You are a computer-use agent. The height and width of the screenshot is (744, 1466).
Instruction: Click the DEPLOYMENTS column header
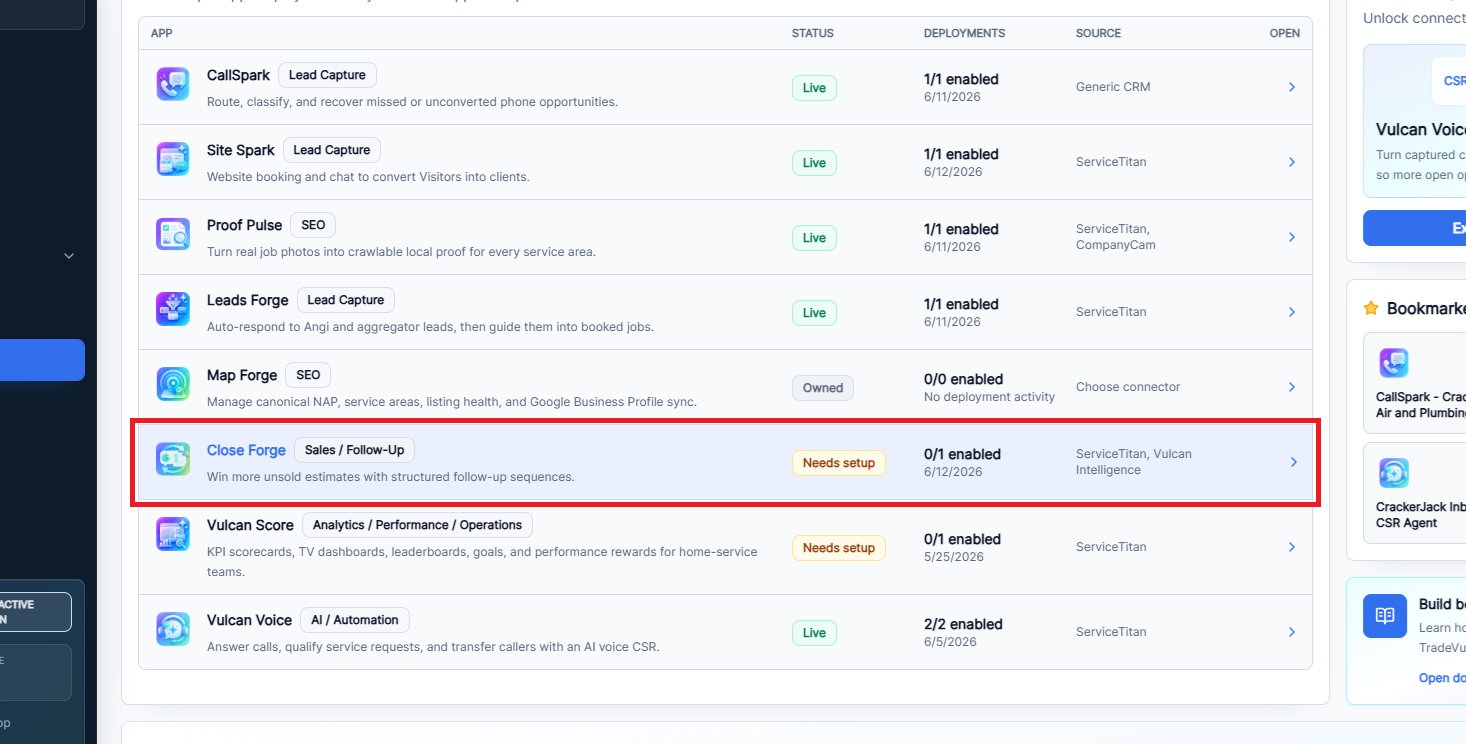[x=964, y=33]
